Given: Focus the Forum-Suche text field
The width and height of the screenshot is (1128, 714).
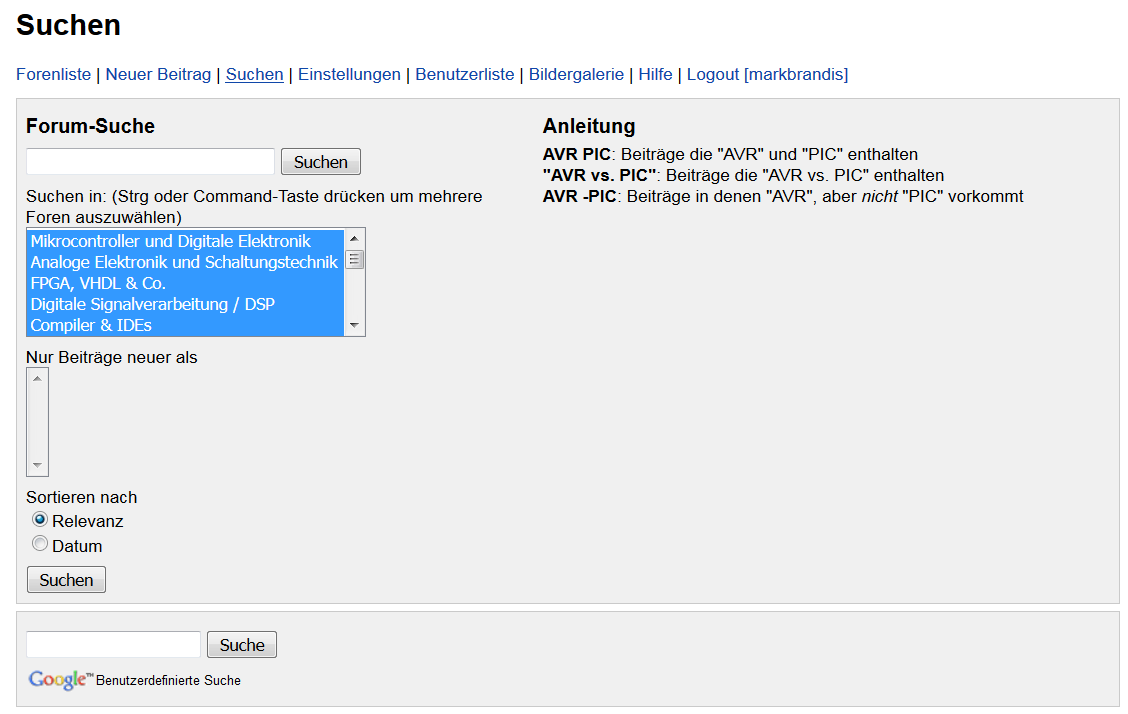Looking at the screenshot, I should pyautogui.click(x=150, y=161).
